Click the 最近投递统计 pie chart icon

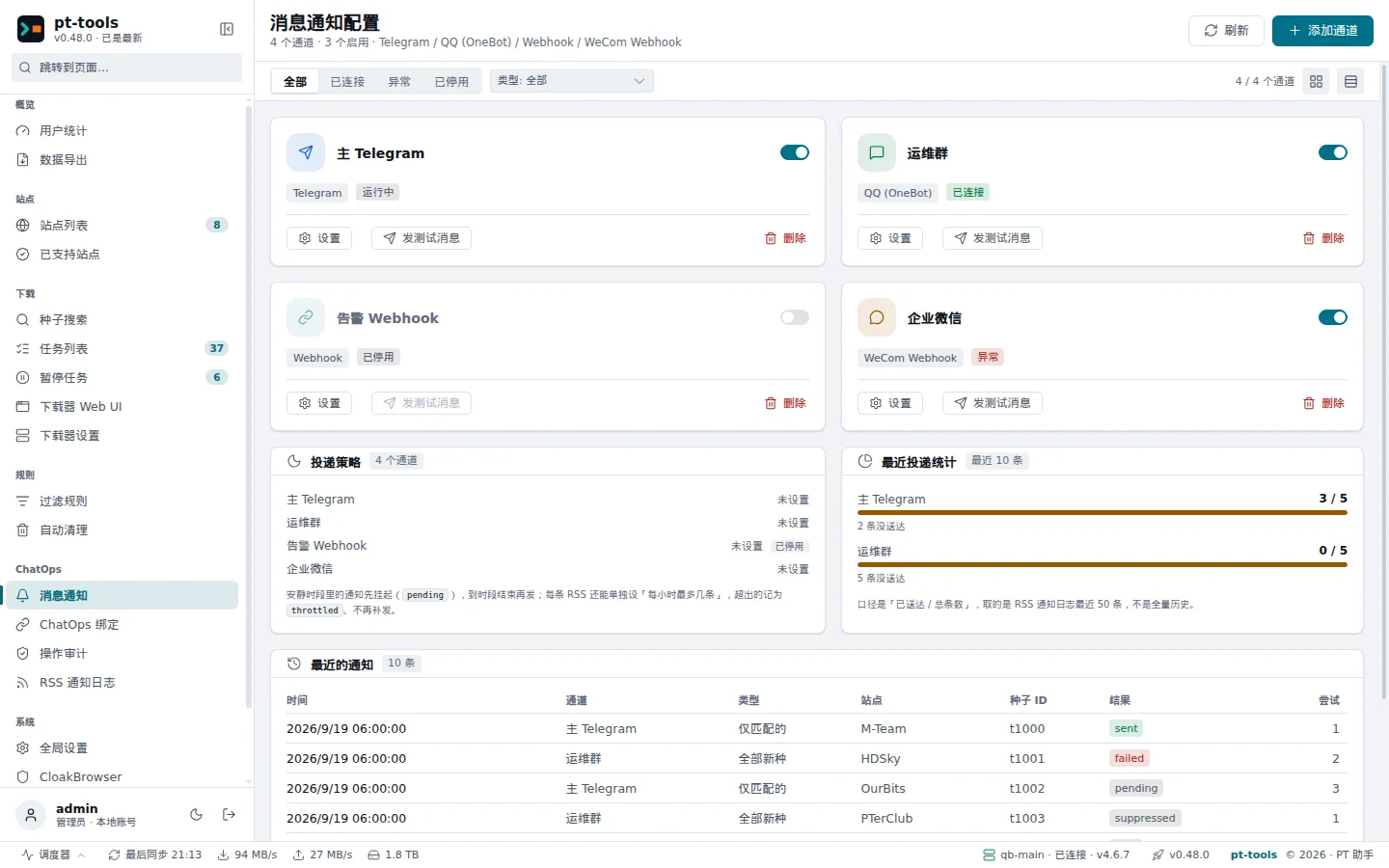pyautogui.click(x=865, y=462)
